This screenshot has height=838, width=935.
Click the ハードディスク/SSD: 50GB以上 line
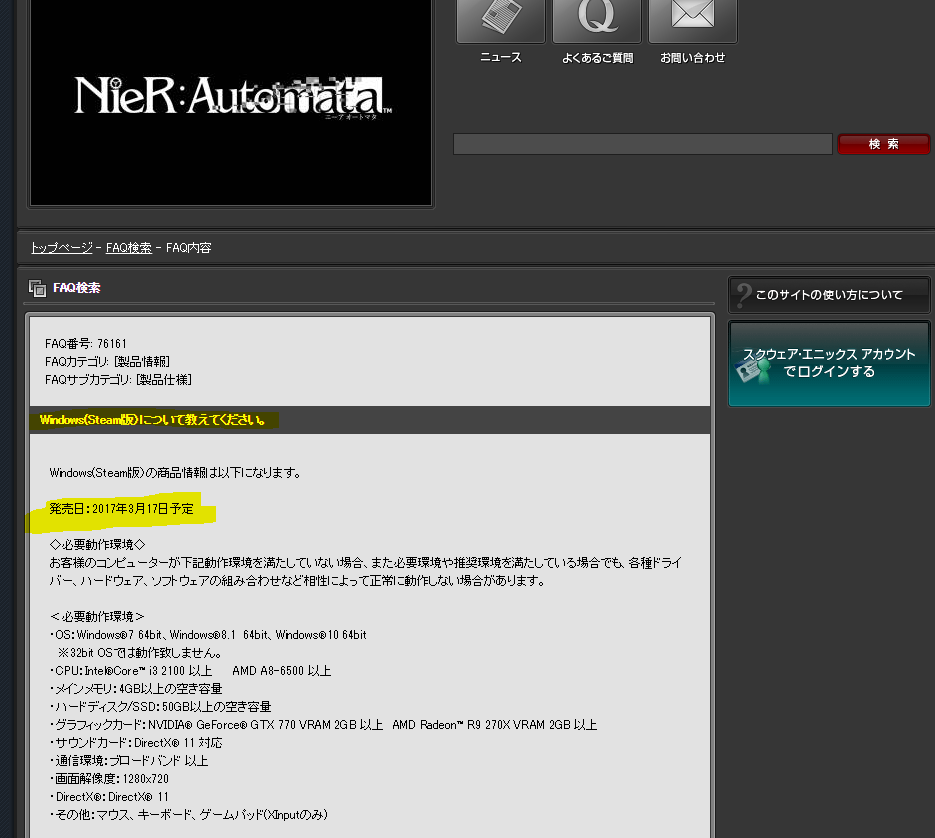click(x=160, y=707)
